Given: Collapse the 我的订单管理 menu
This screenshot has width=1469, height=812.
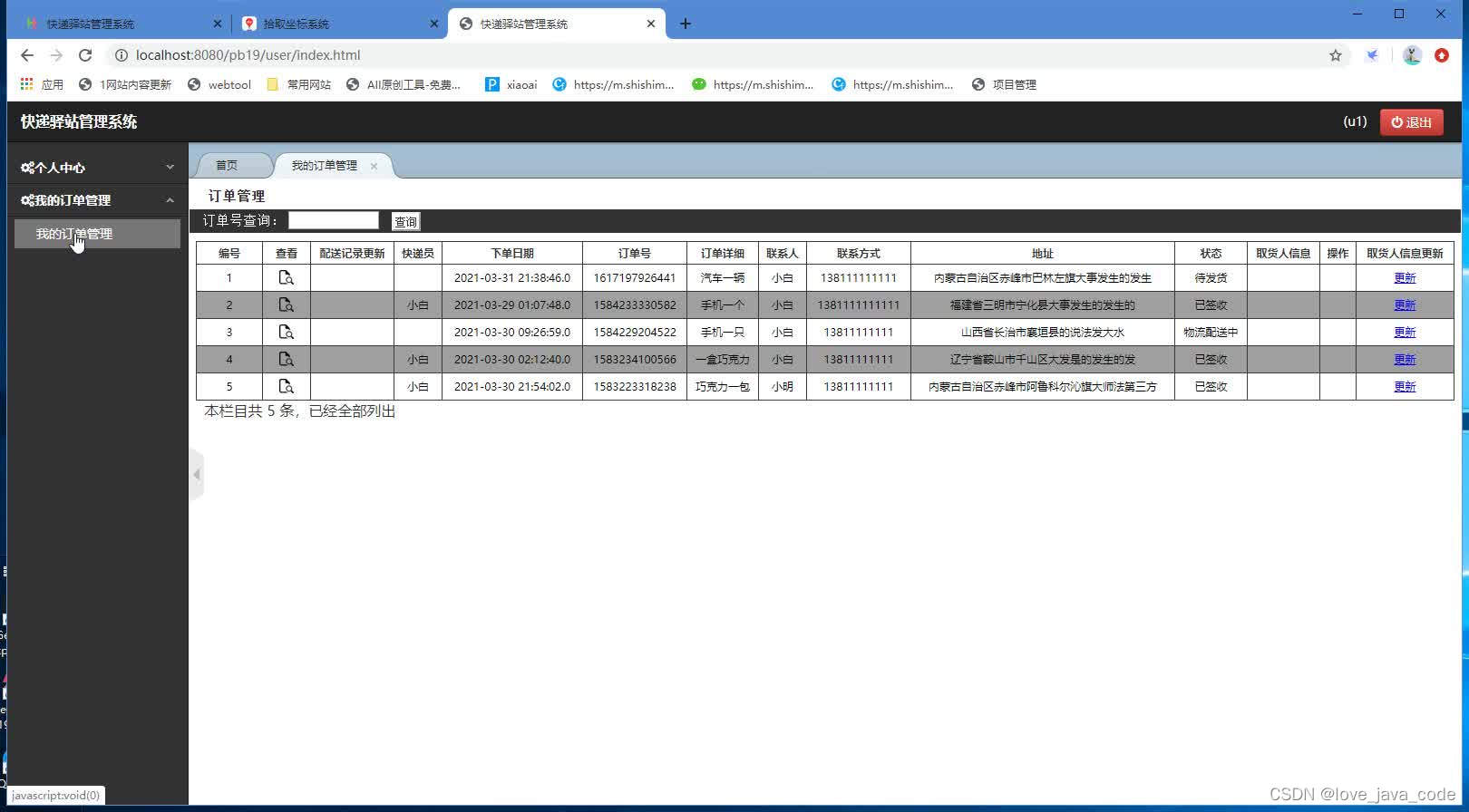Looking at the screenshot, I should coord(98,200).
